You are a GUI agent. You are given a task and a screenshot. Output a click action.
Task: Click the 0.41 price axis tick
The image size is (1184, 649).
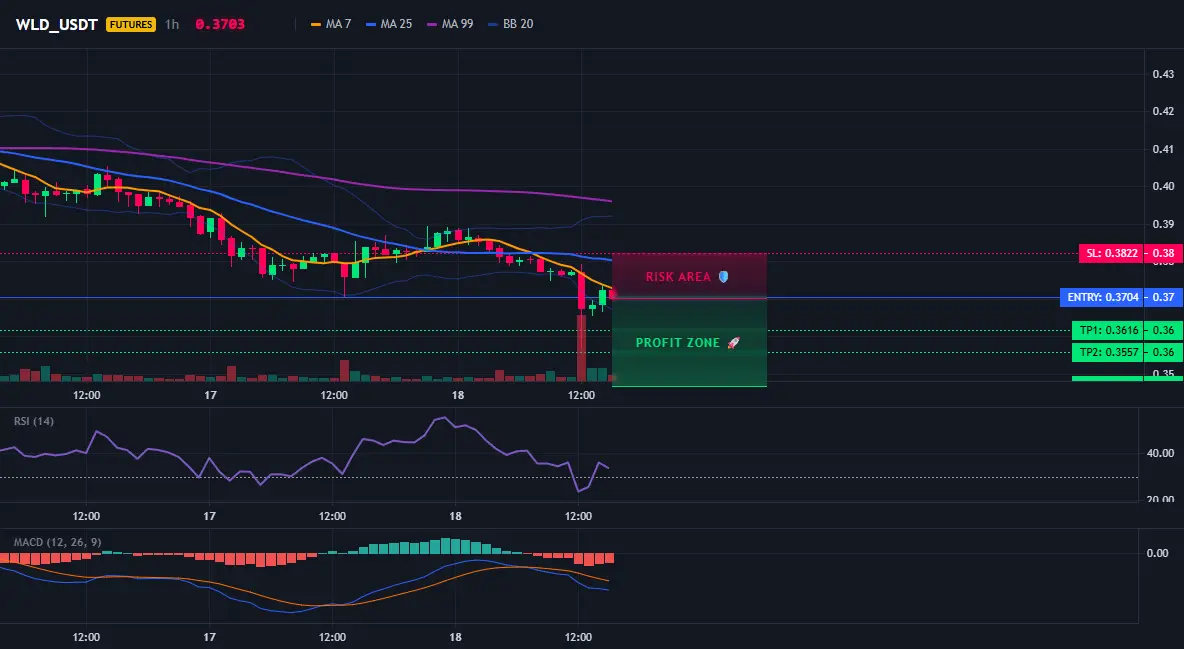click(1163, 150)
